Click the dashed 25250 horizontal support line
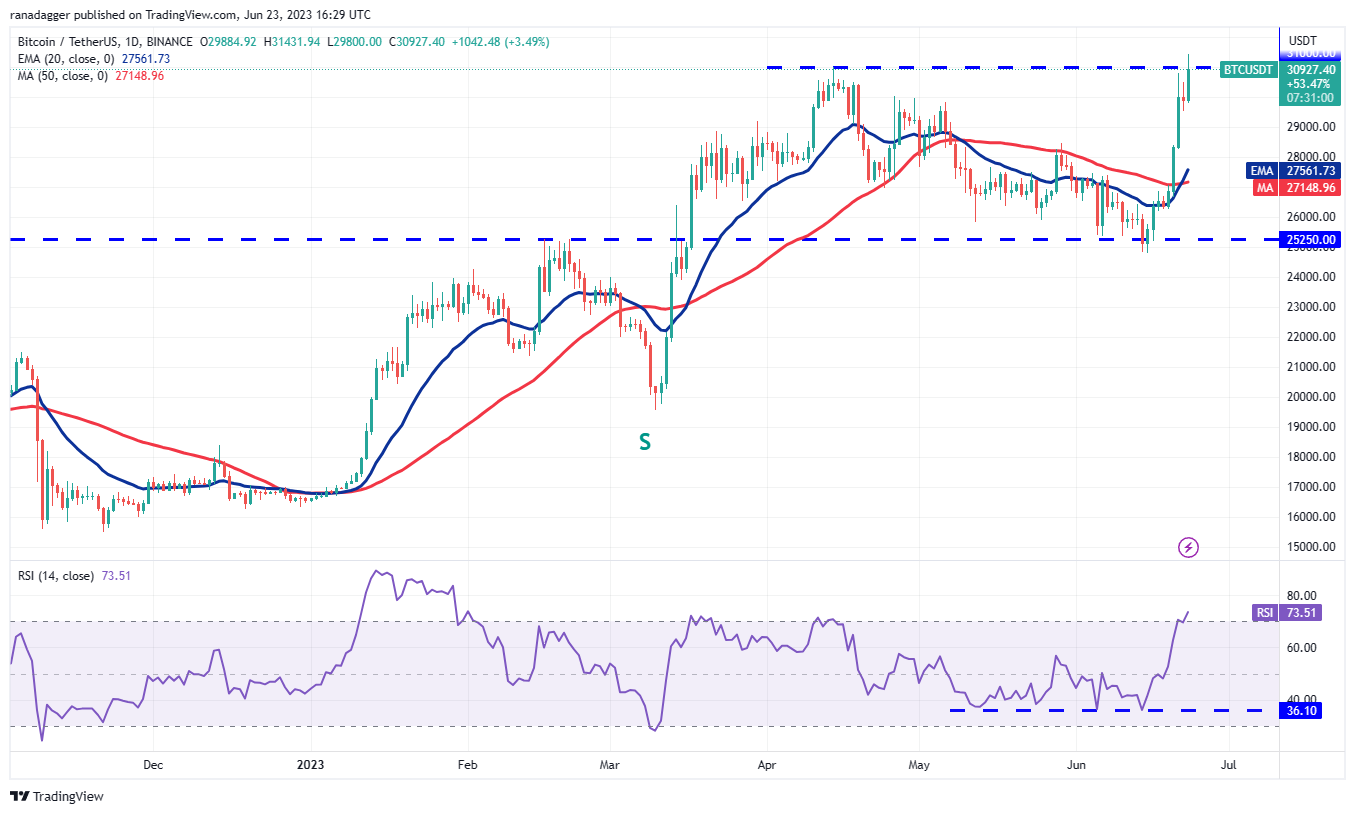 click(400, 240)
